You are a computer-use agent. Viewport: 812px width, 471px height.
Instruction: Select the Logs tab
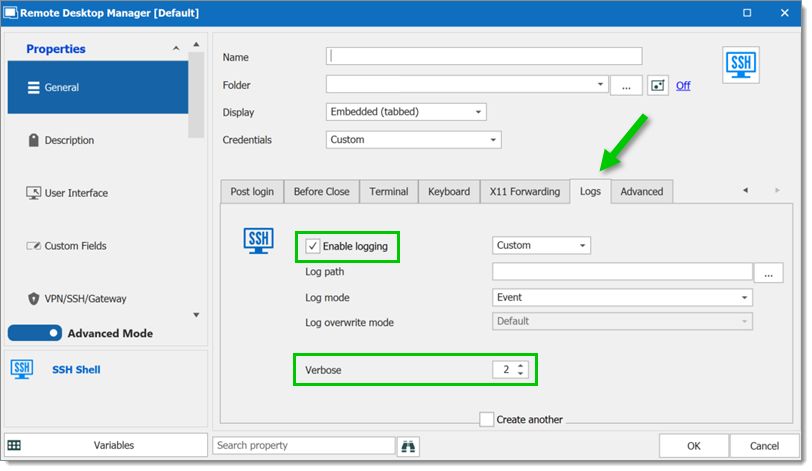coord(590,192)
